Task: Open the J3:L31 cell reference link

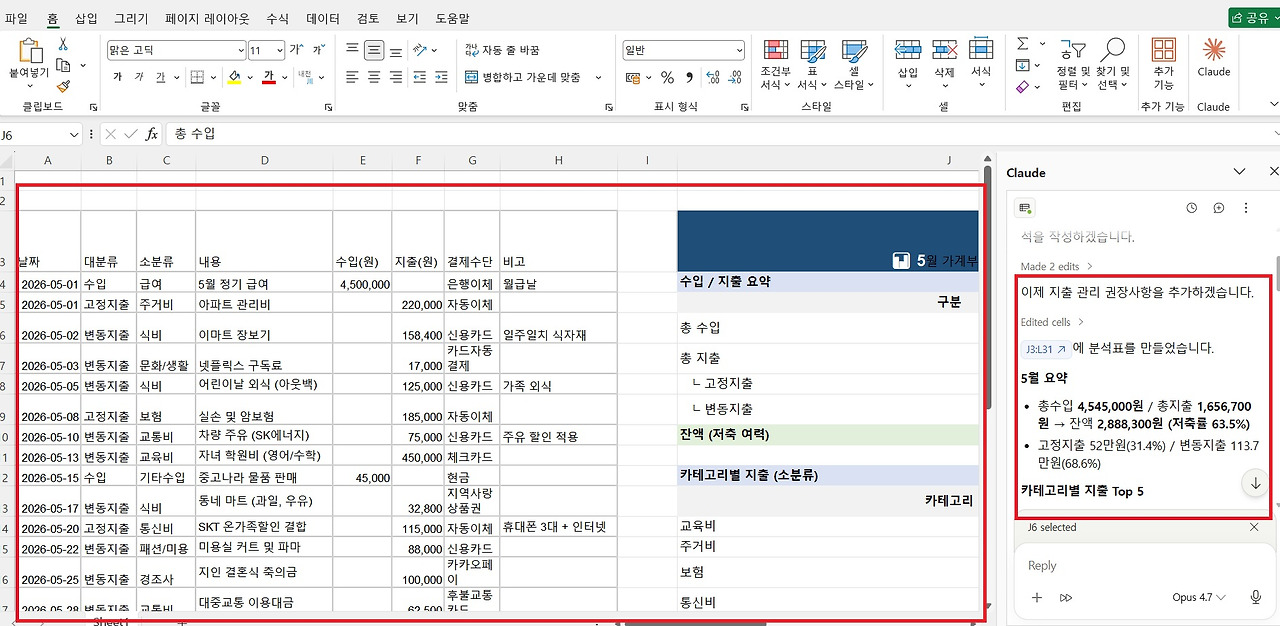Action: [1046, 349]
